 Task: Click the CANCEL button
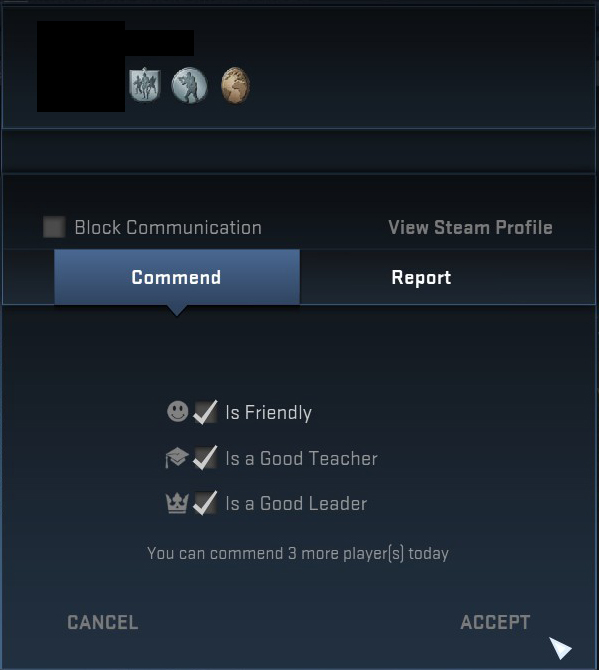[x=103, y=622]
